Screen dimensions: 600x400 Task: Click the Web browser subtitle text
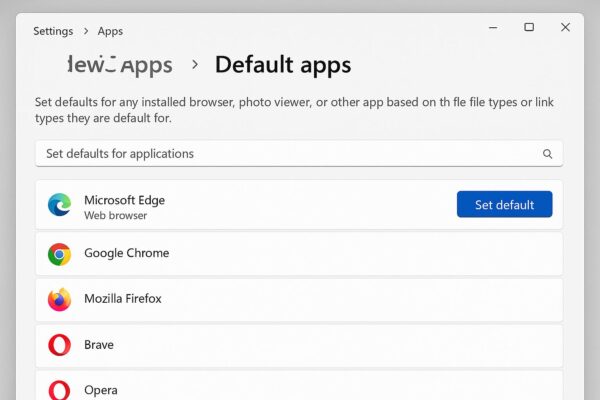point(116,216)
